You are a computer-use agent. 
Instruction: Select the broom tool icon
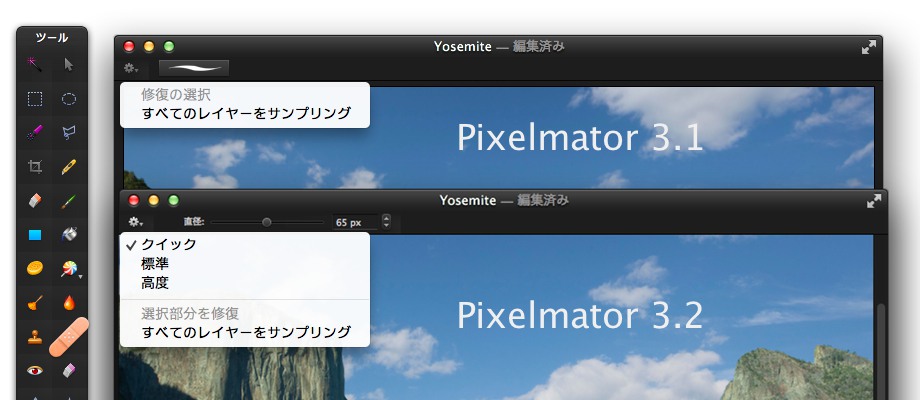coord(35,303)
